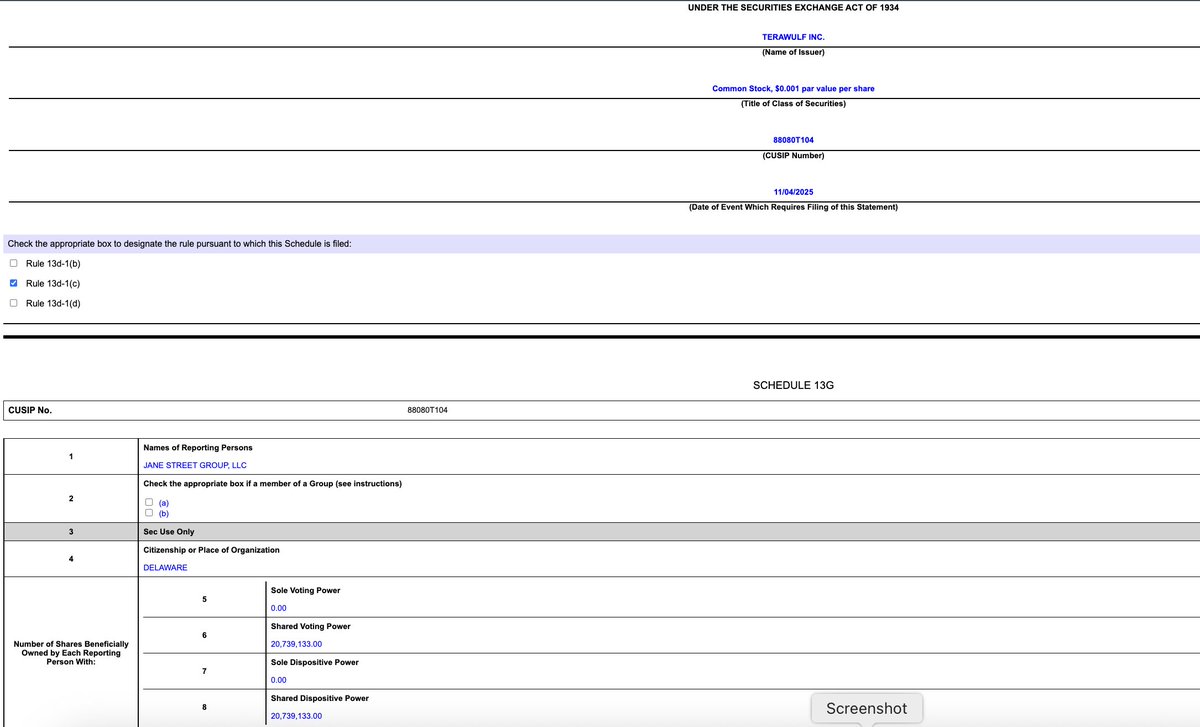Click the event date 11/04/2025
The image size is (1200, 727).
pyautogui.click(x=793, y=192)
